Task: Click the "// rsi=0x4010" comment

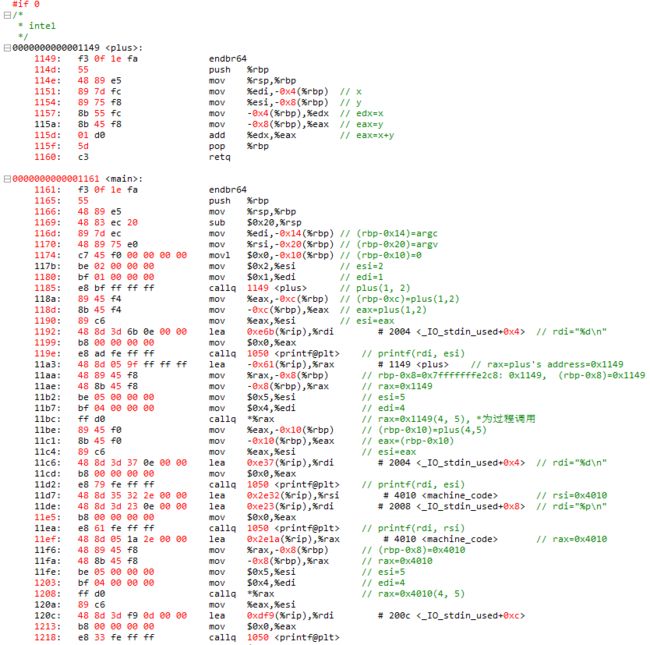Action: 572,495
